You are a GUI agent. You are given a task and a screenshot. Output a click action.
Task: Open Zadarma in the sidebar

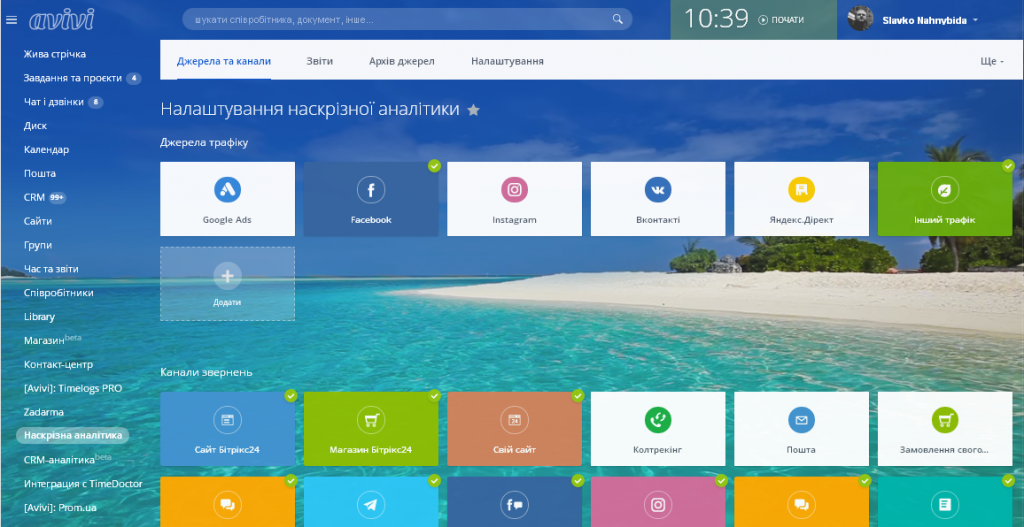coord(44,412)
